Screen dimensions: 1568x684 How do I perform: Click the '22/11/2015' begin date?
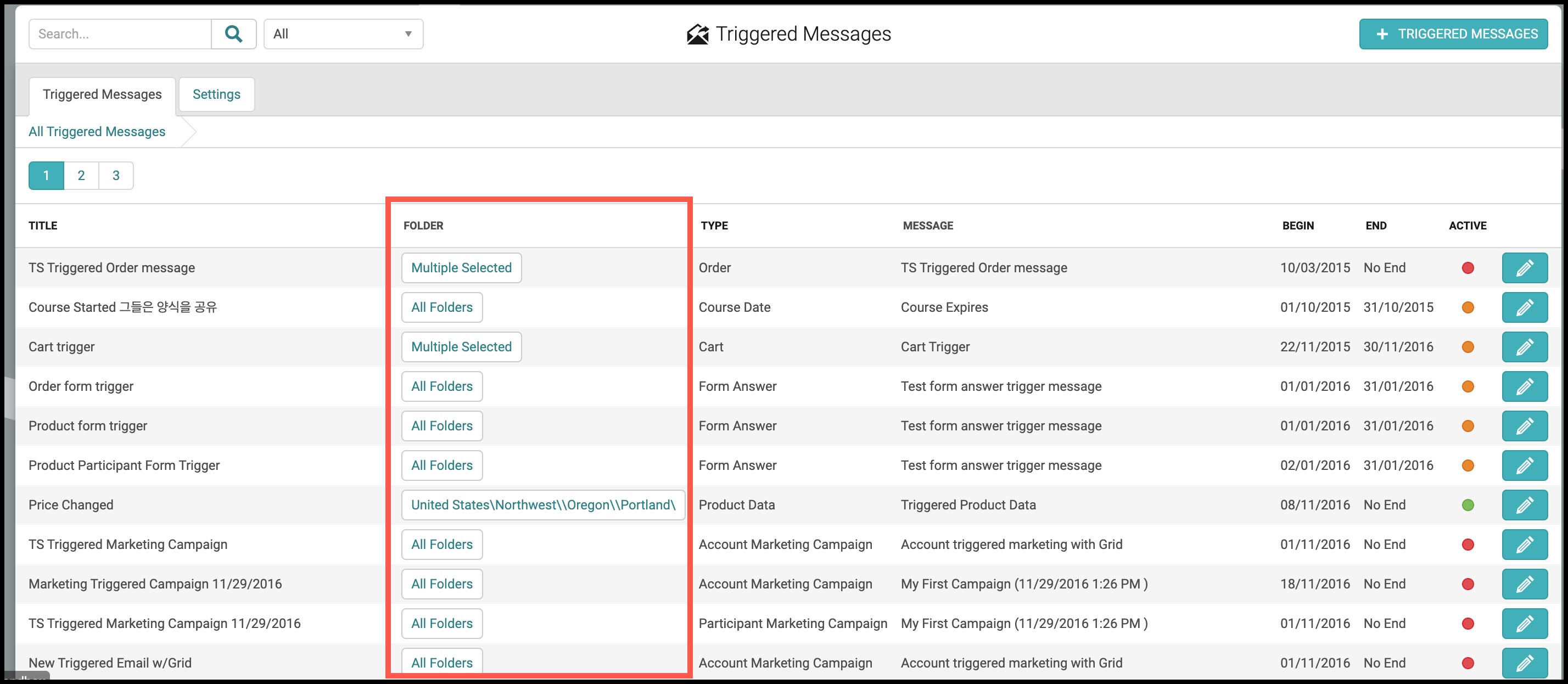coord(1315,347)
